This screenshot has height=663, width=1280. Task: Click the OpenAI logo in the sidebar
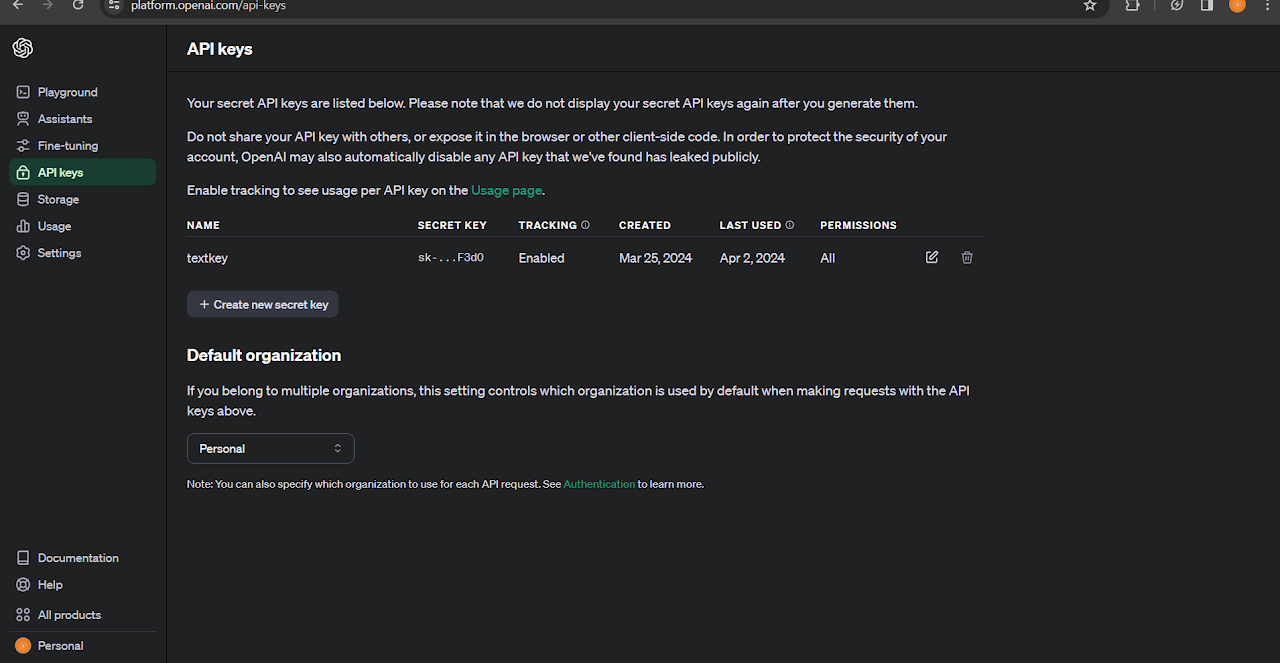click(23, 48)
